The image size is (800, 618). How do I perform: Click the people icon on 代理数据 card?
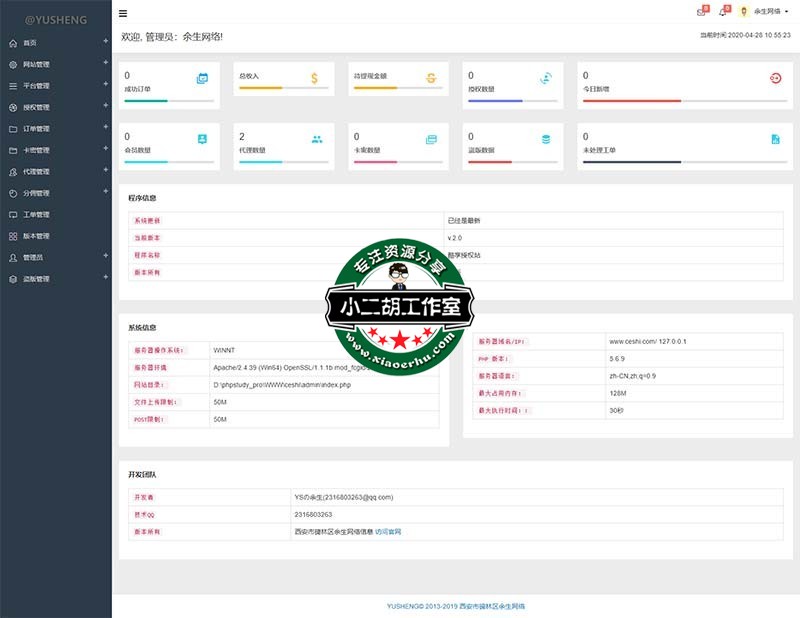click(x=317, y=139)
